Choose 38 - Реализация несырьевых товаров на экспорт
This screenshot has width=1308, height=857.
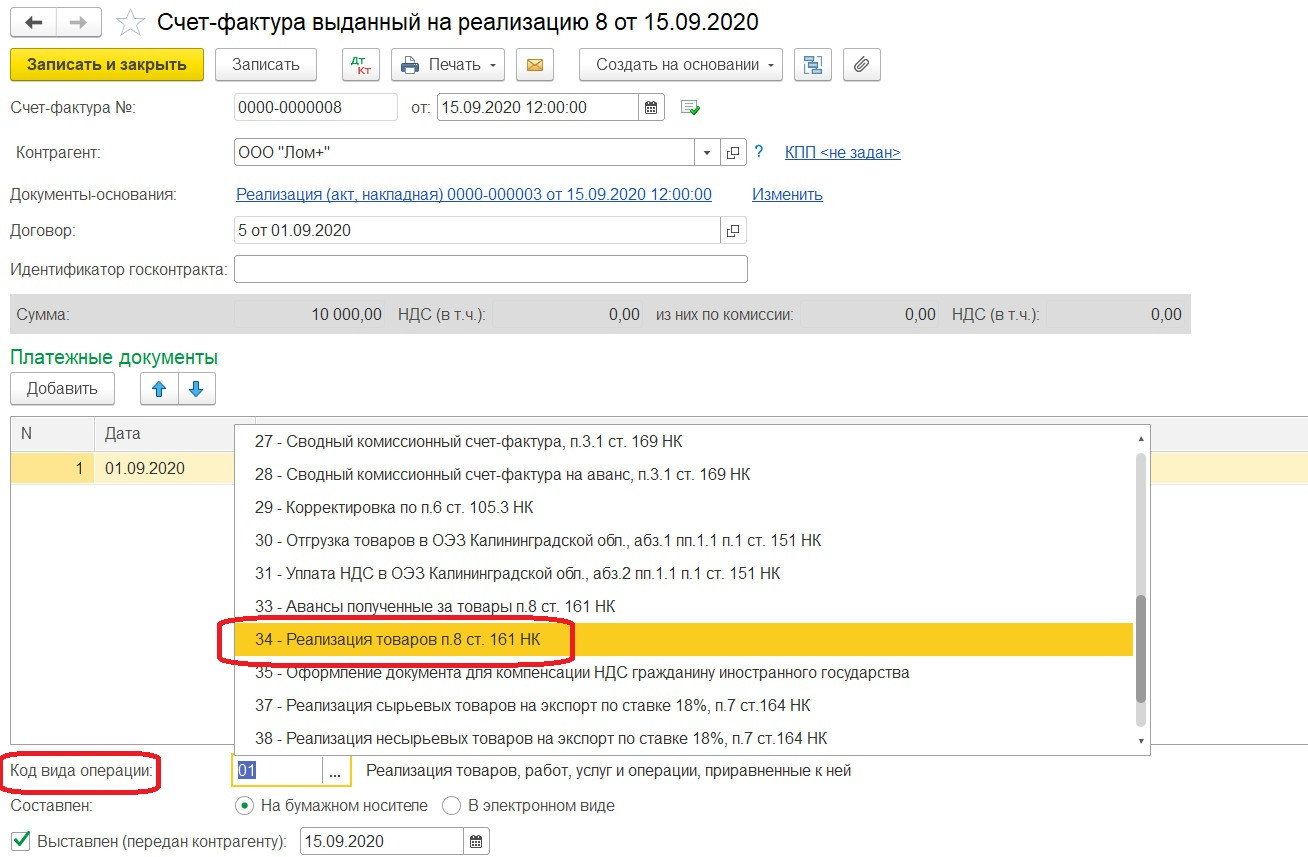point(684,738)
